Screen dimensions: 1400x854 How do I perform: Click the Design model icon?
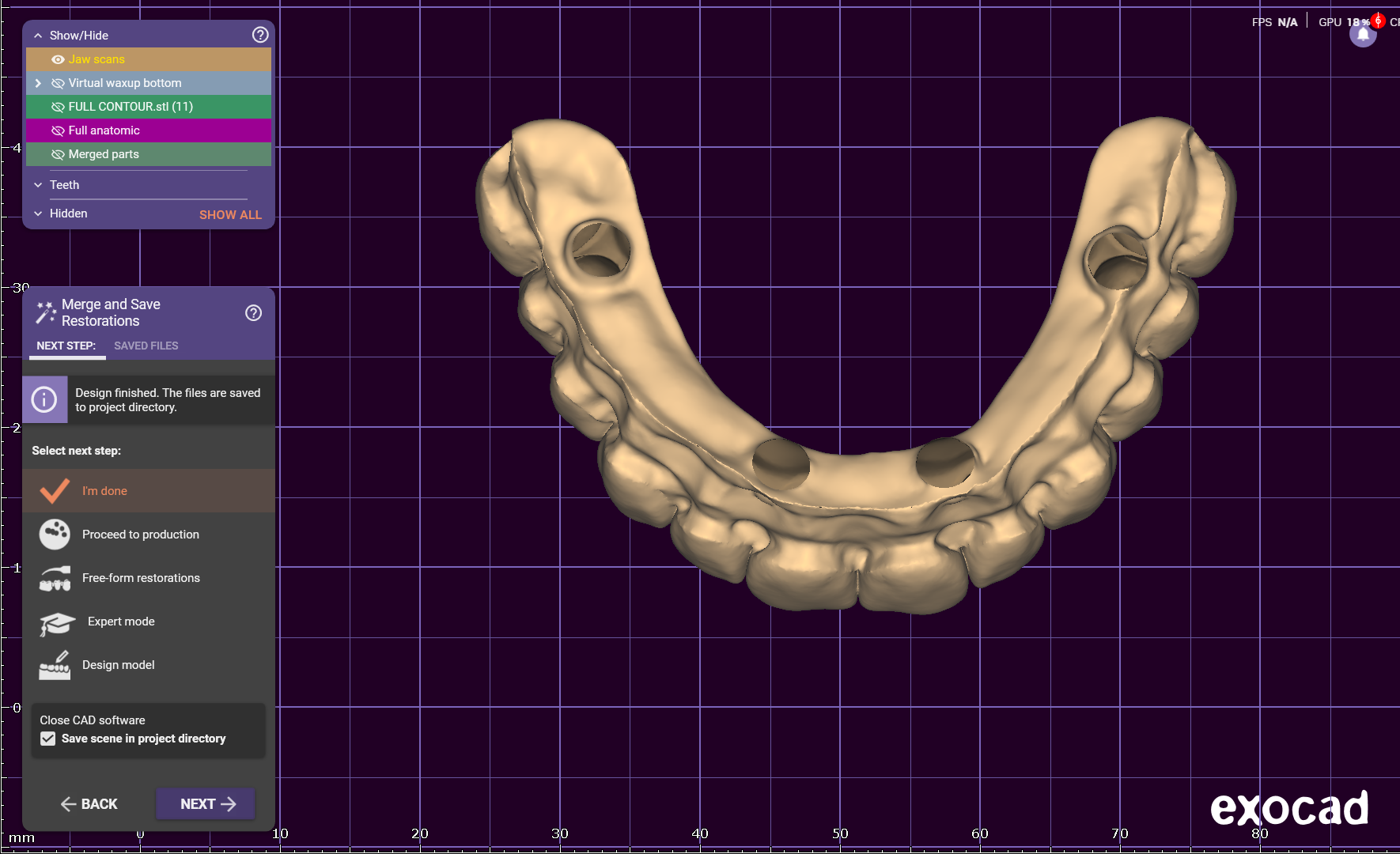[55, 666]
